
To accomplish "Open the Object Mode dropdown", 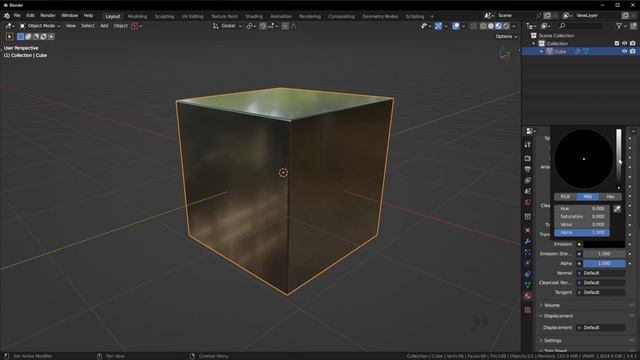I will pos(40,26).
